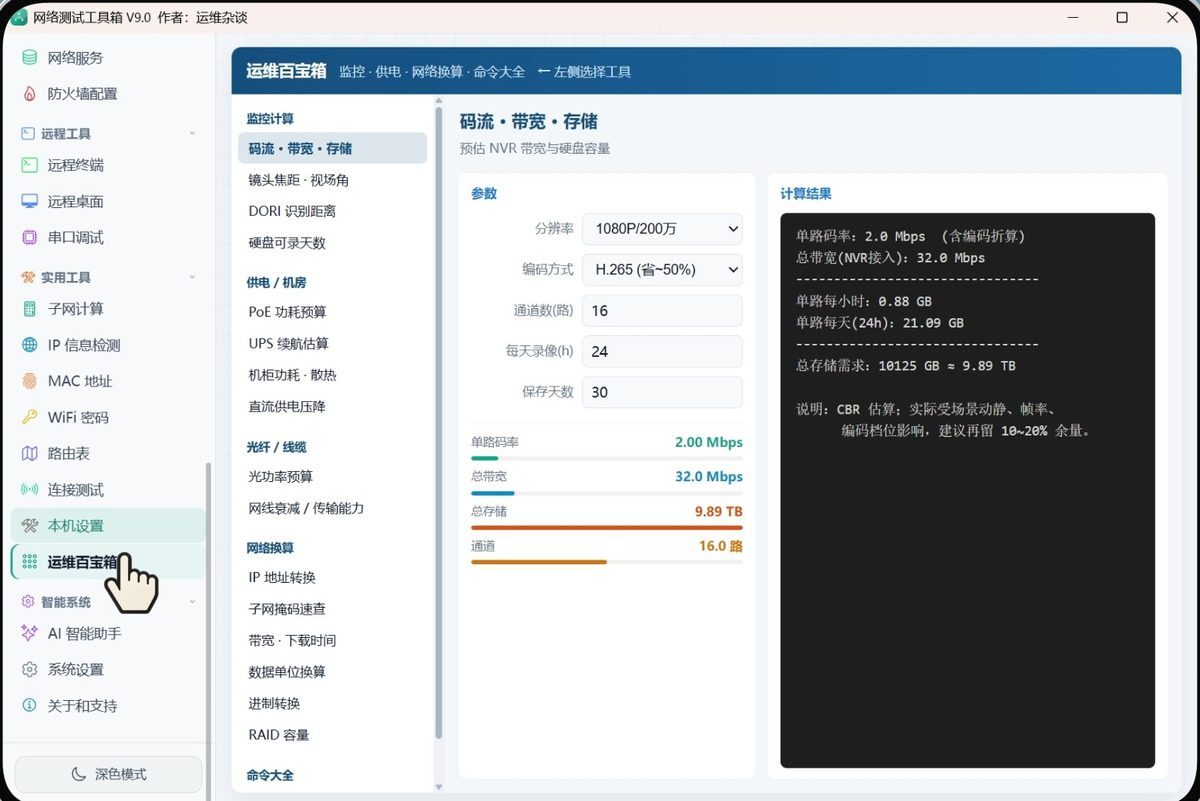Click the 监控计算 category heading
Viewport: 1200px width, 801px height.
[x=270, y=119]
